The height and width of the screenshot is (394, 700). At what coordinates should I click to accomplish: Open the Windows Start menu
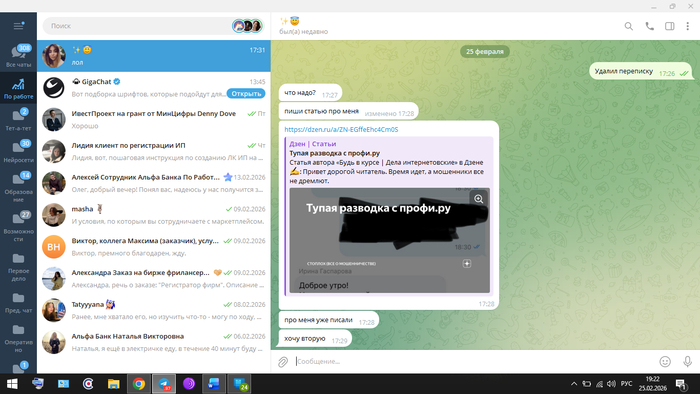12,384
